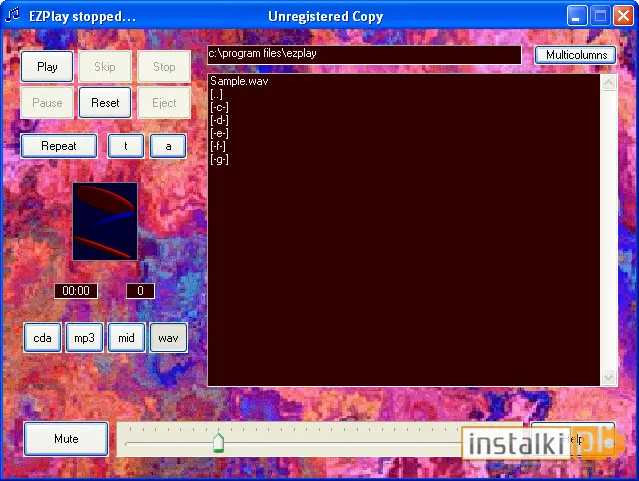Mute the audio with Mute button
Image resolution: width=639 pixels, height=481 pixels.
coord(66,439)
